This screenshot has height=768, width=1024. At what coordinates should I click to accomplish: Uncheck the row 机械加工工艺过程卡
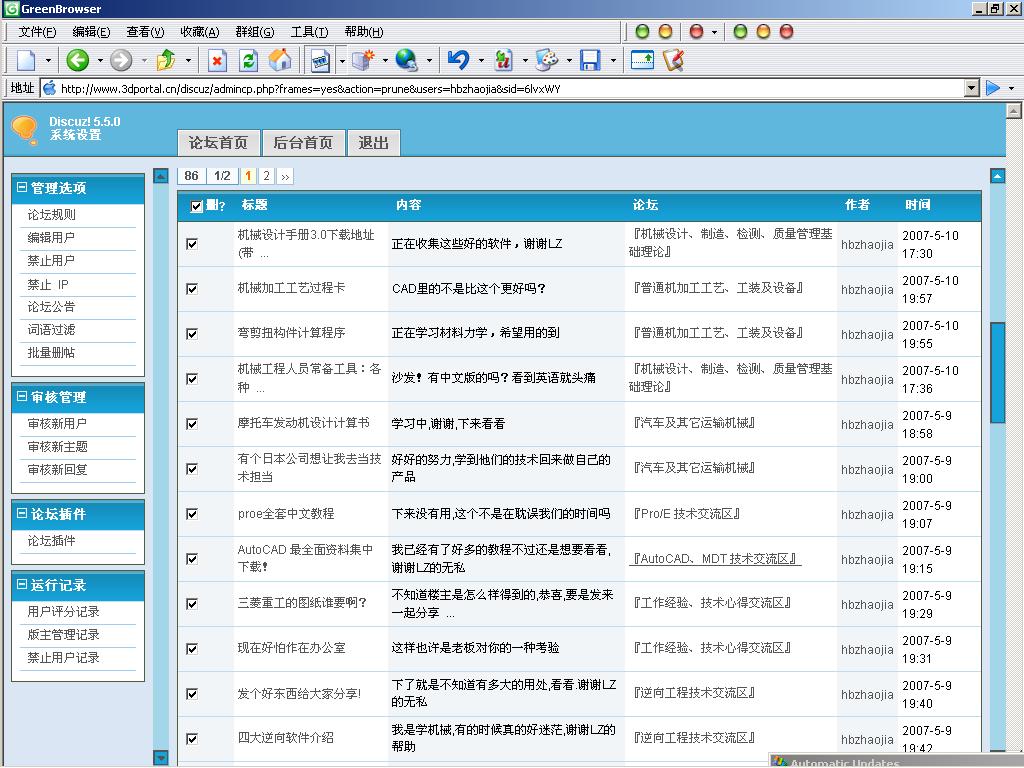click(x=192, y=289)
